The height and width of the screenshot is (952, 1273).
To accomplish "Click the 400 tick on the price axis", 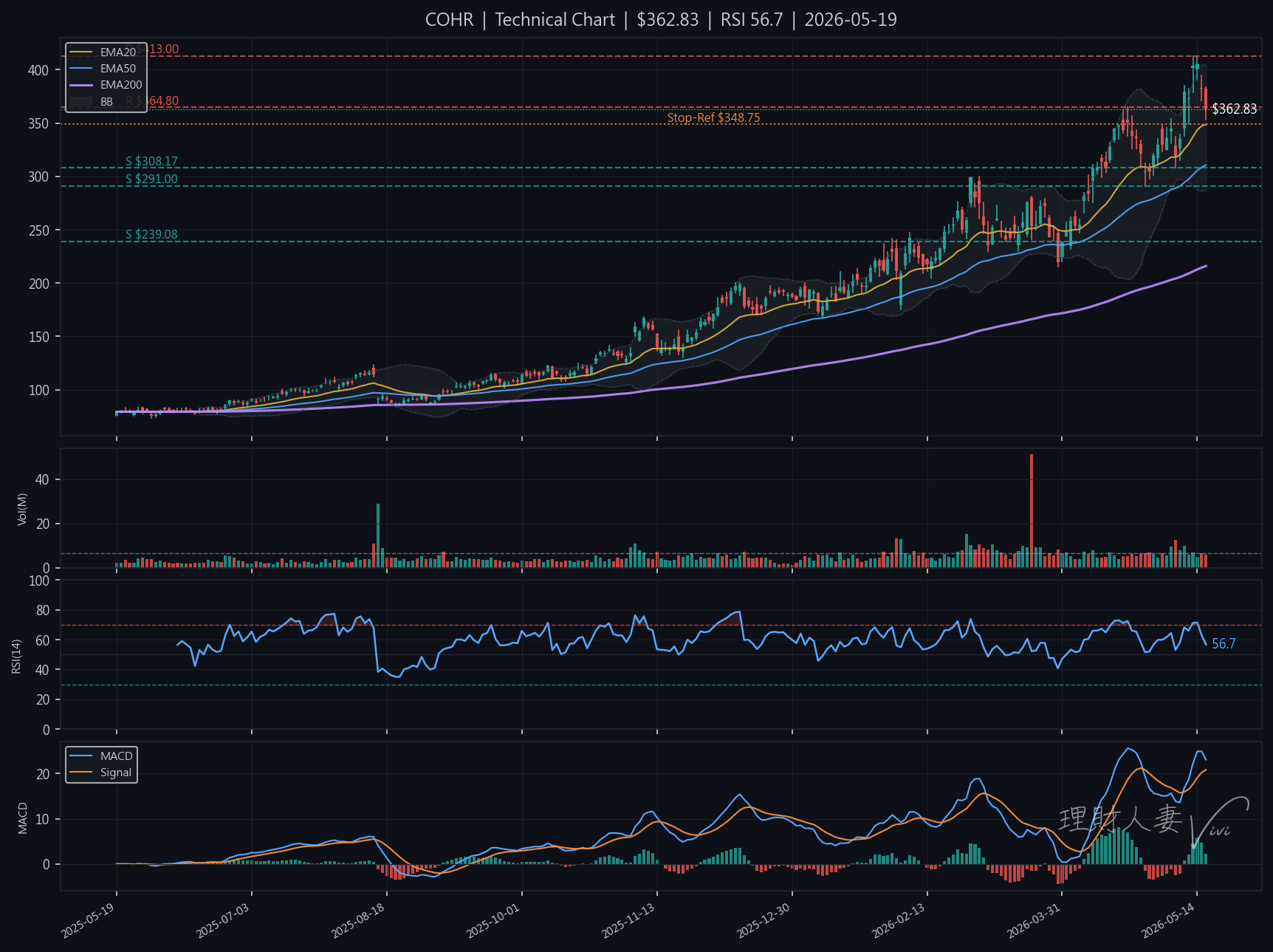I will click(x=38, y=70).
